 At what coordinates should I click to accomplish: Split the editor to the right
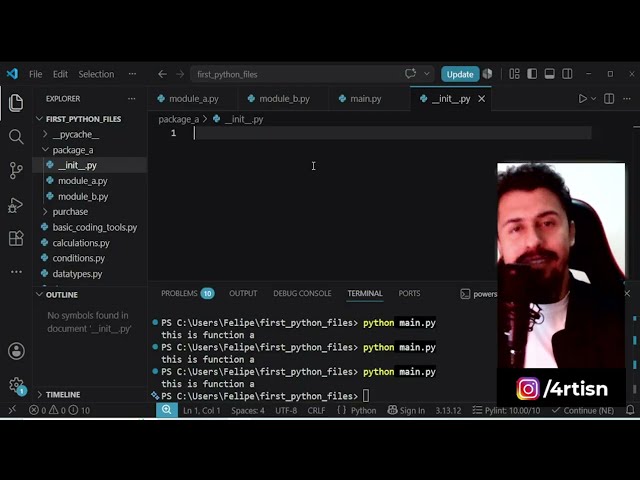click(609, 99)
